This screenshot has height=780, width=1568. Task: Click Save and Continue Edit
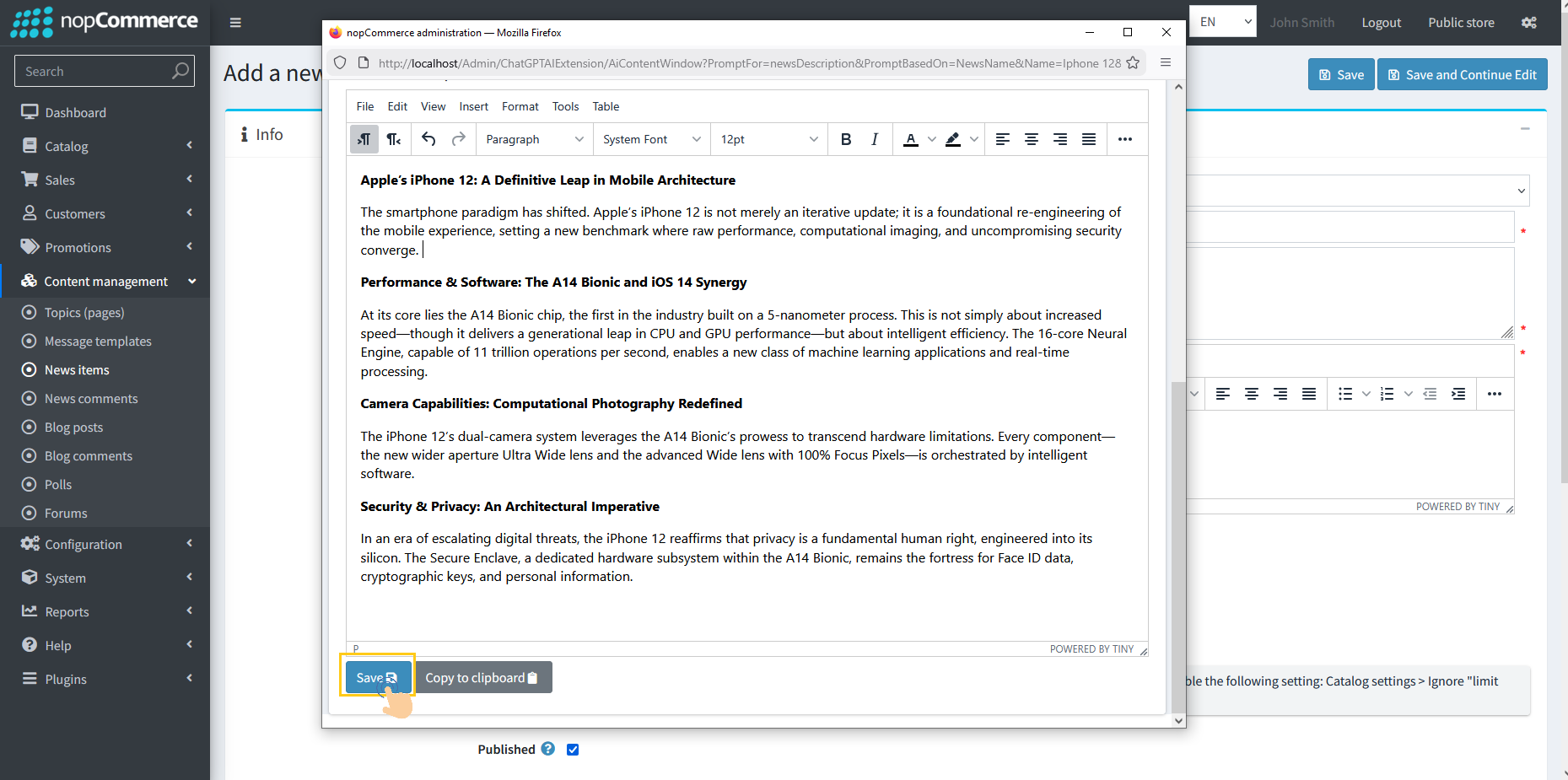[x=1462, y=74]
